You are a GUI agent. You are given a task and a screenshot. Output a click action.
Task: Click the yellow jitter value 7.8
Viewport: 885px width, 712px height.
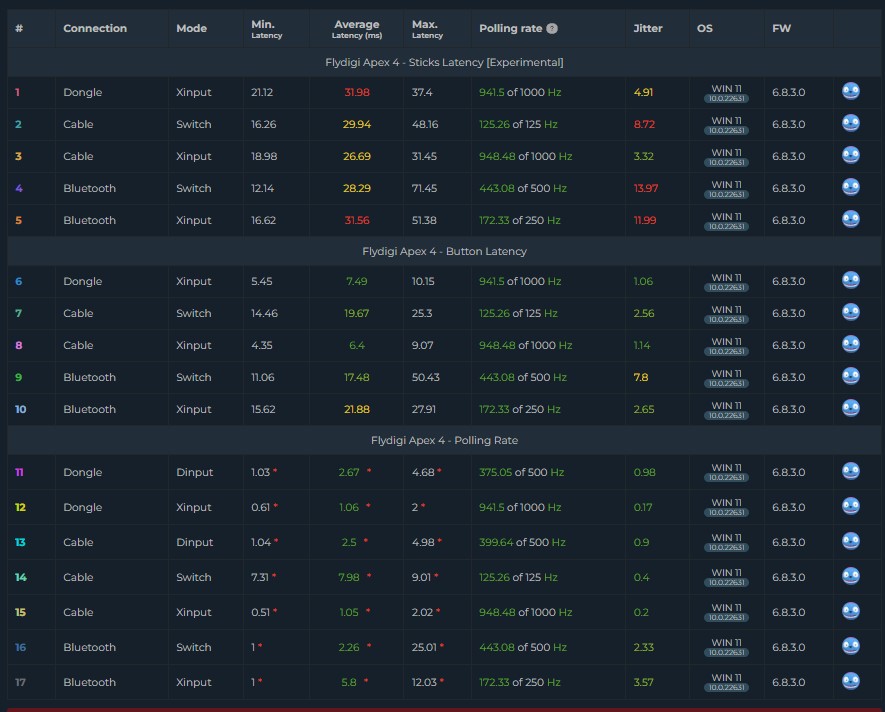[641, 377]
